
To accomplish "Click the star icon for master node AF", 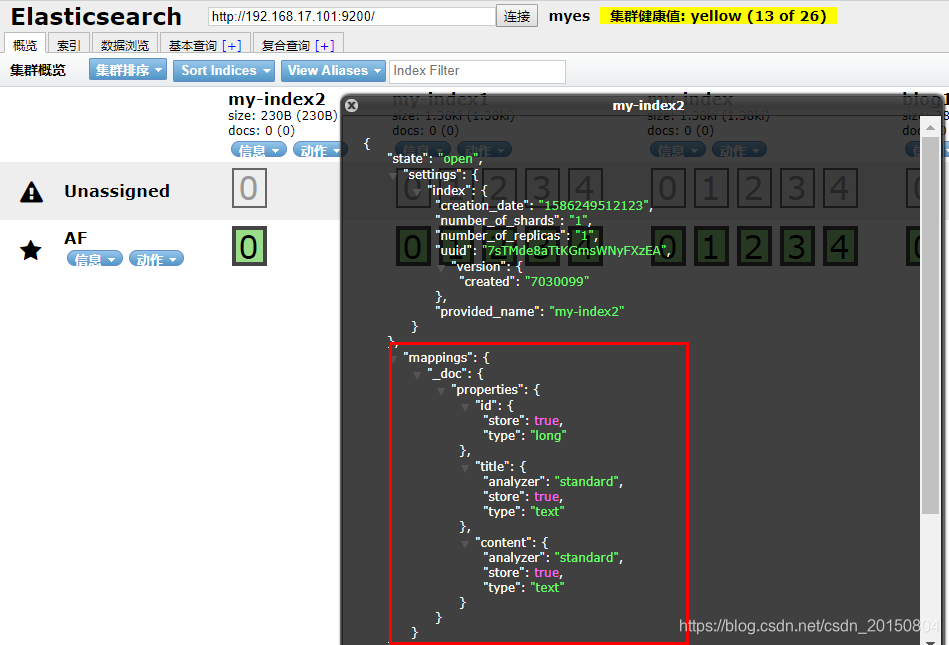I will tap(31, 250).
